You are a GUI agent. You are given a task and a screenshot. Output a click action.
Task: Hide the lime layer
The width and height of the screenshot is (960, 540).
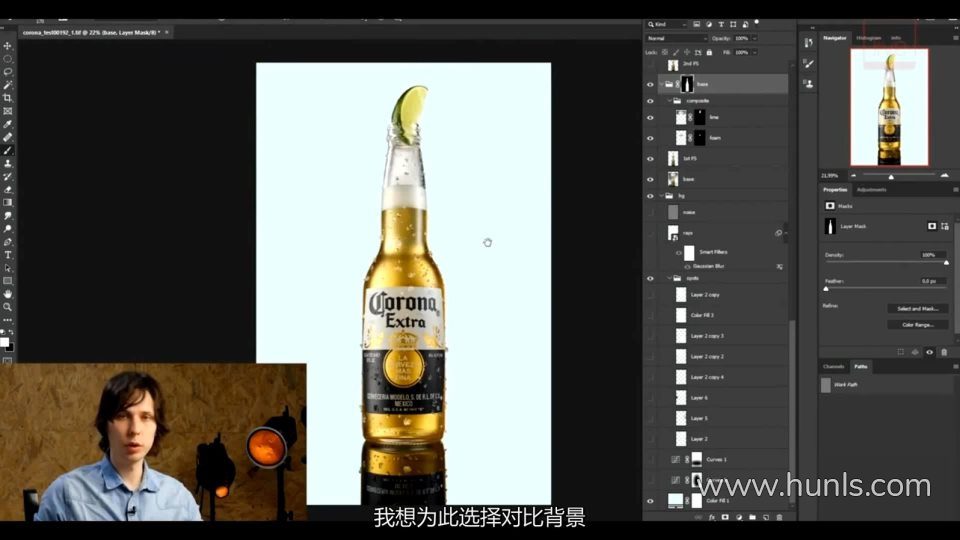click(x=650, y=118)
